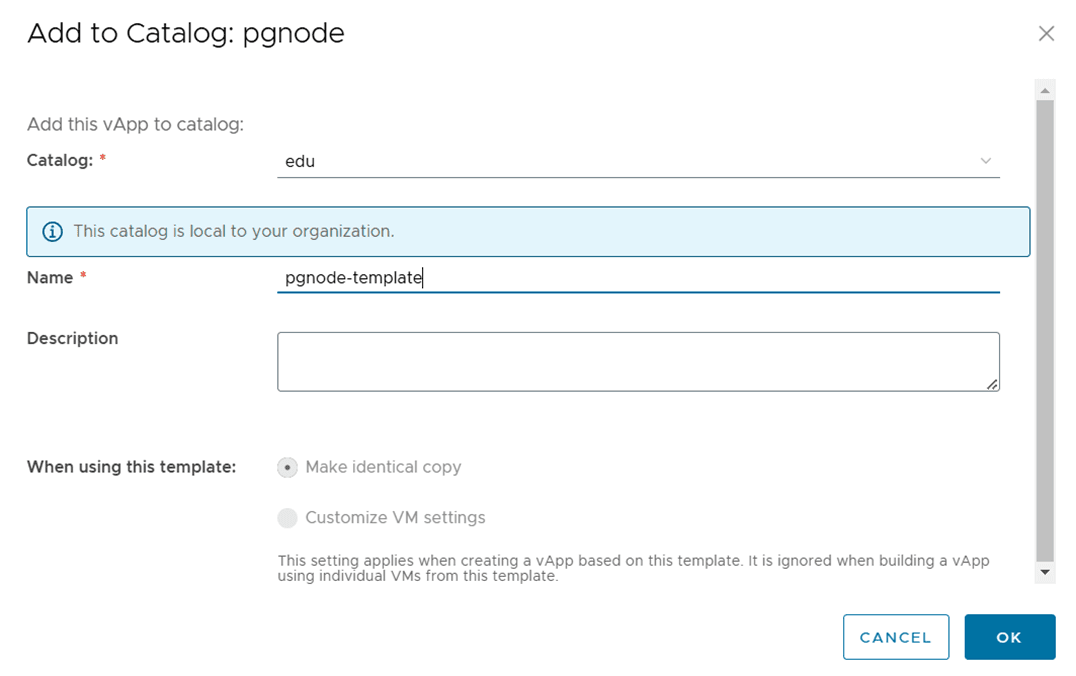Click the info icon in the catalog notice

(x=52, y=232)
